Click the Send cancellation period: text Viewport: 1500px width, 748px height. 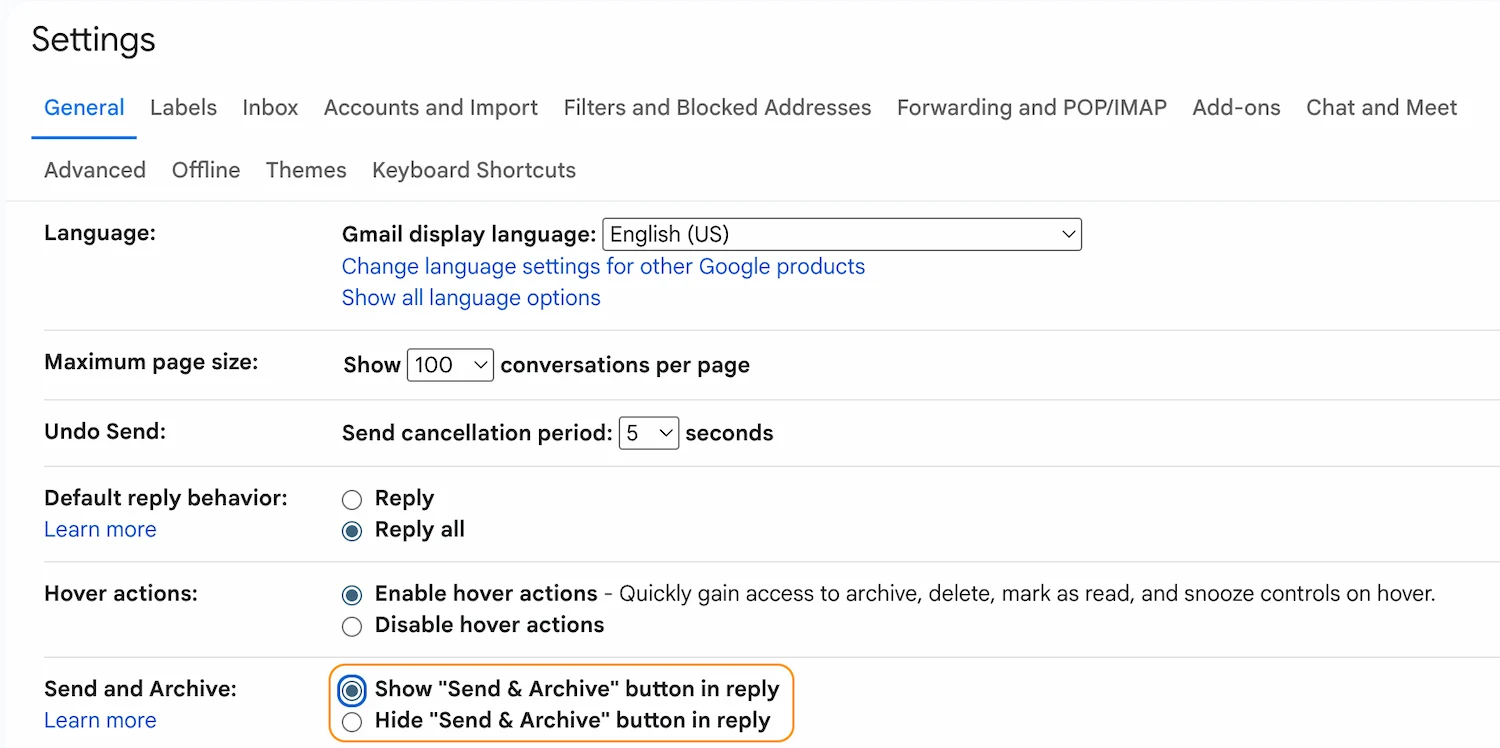tap(477, 433)
